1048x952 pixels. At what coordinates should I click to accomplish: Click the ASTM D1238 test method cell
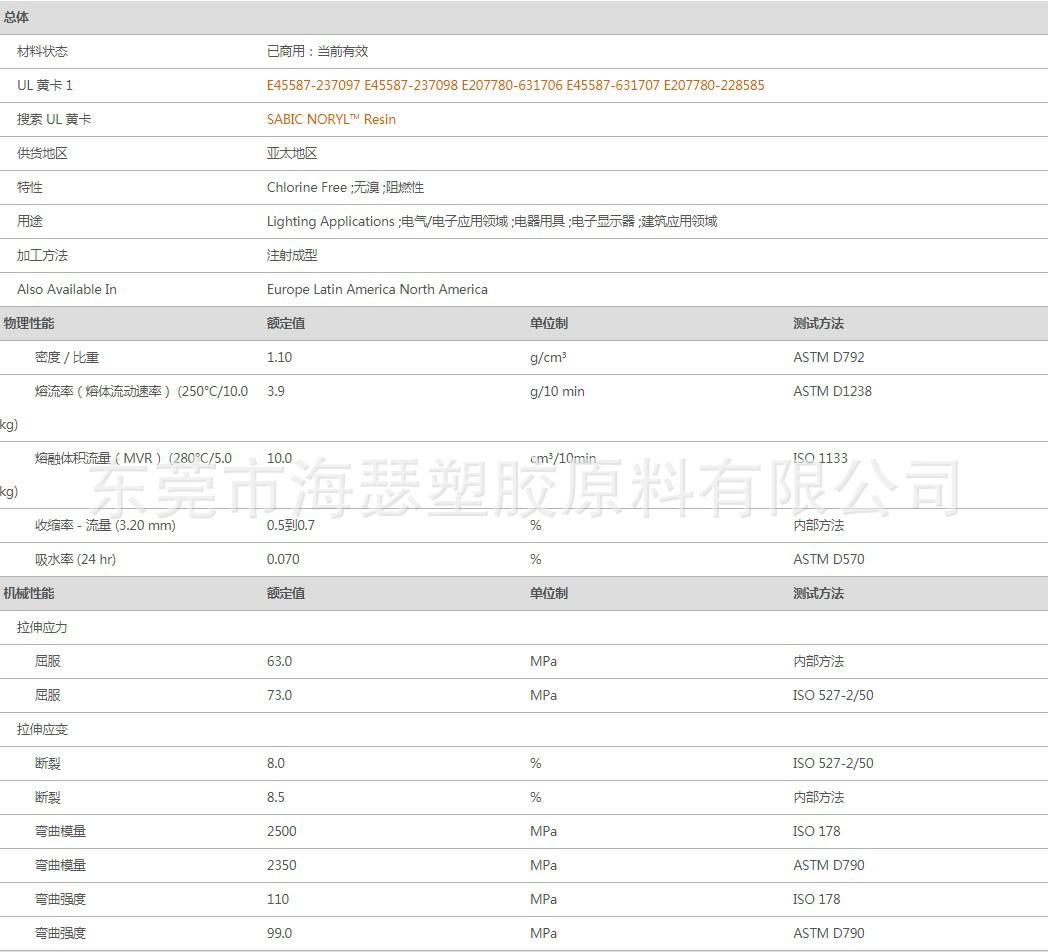pos(832,392)
